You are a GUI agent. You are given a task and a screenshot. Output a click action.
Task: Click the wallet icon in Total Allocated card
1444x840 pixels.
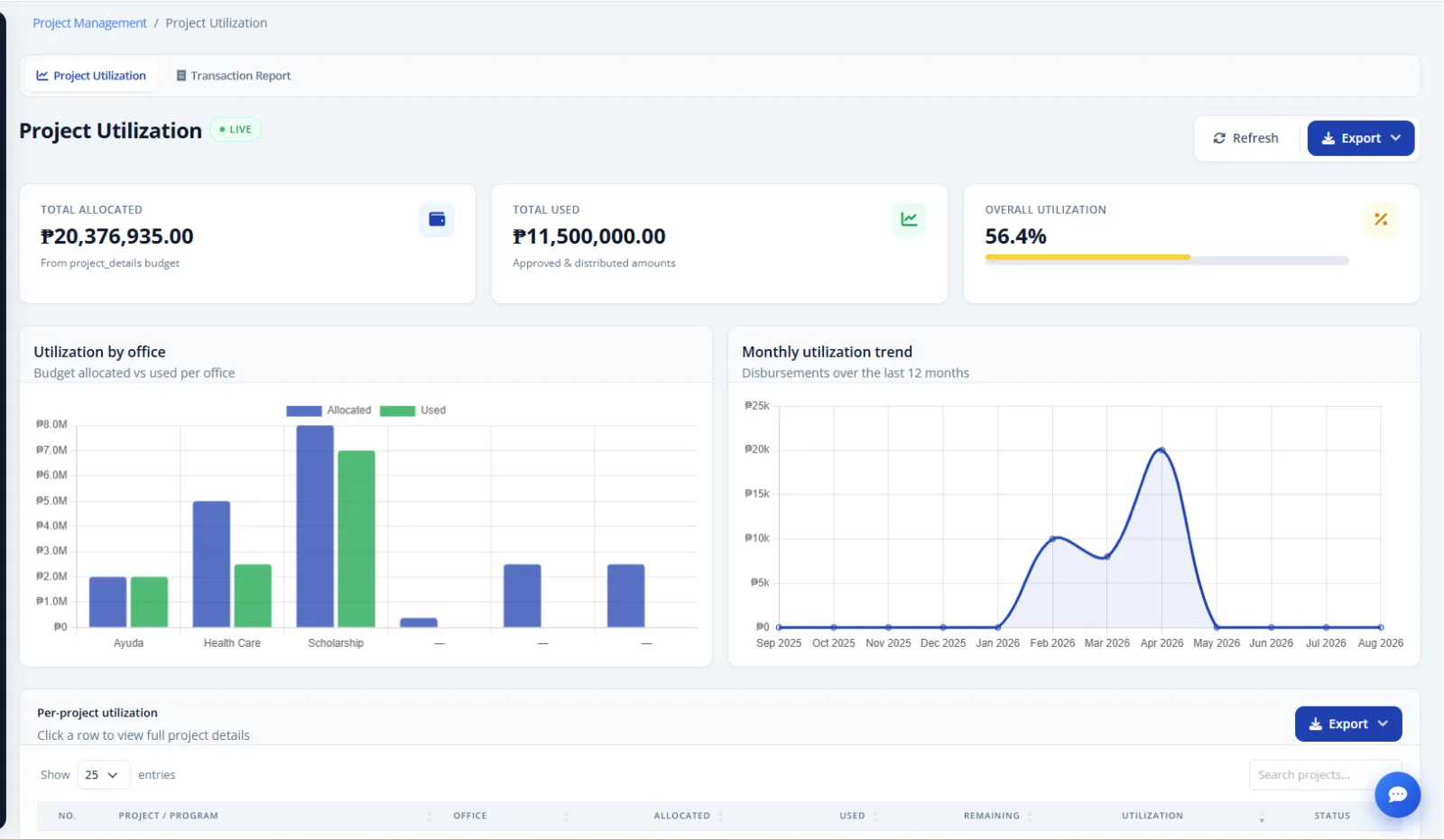[x=437, y=219]
